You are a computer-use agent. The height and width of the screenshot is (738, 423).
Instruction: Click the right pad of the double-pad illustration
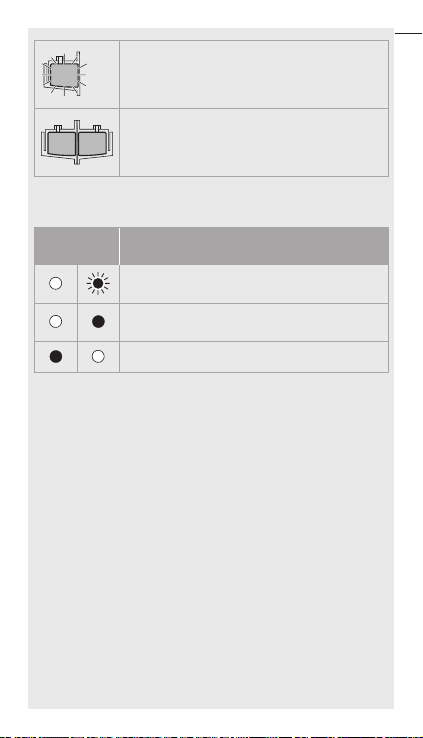point(92,144)
